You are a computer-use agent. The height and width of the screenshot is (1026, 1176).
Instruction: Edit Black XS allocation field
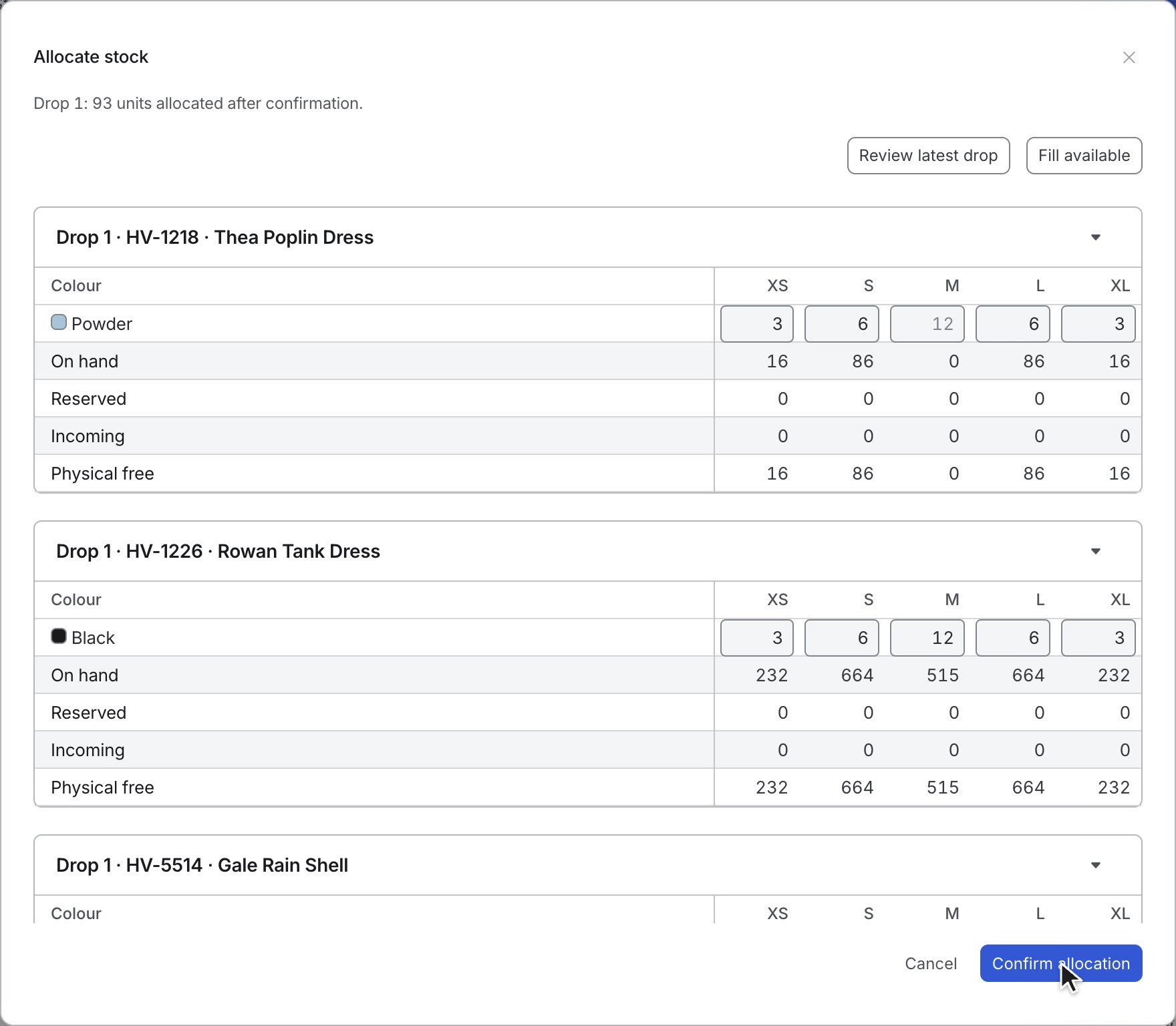pyautogui.click(x=756, y=638)
